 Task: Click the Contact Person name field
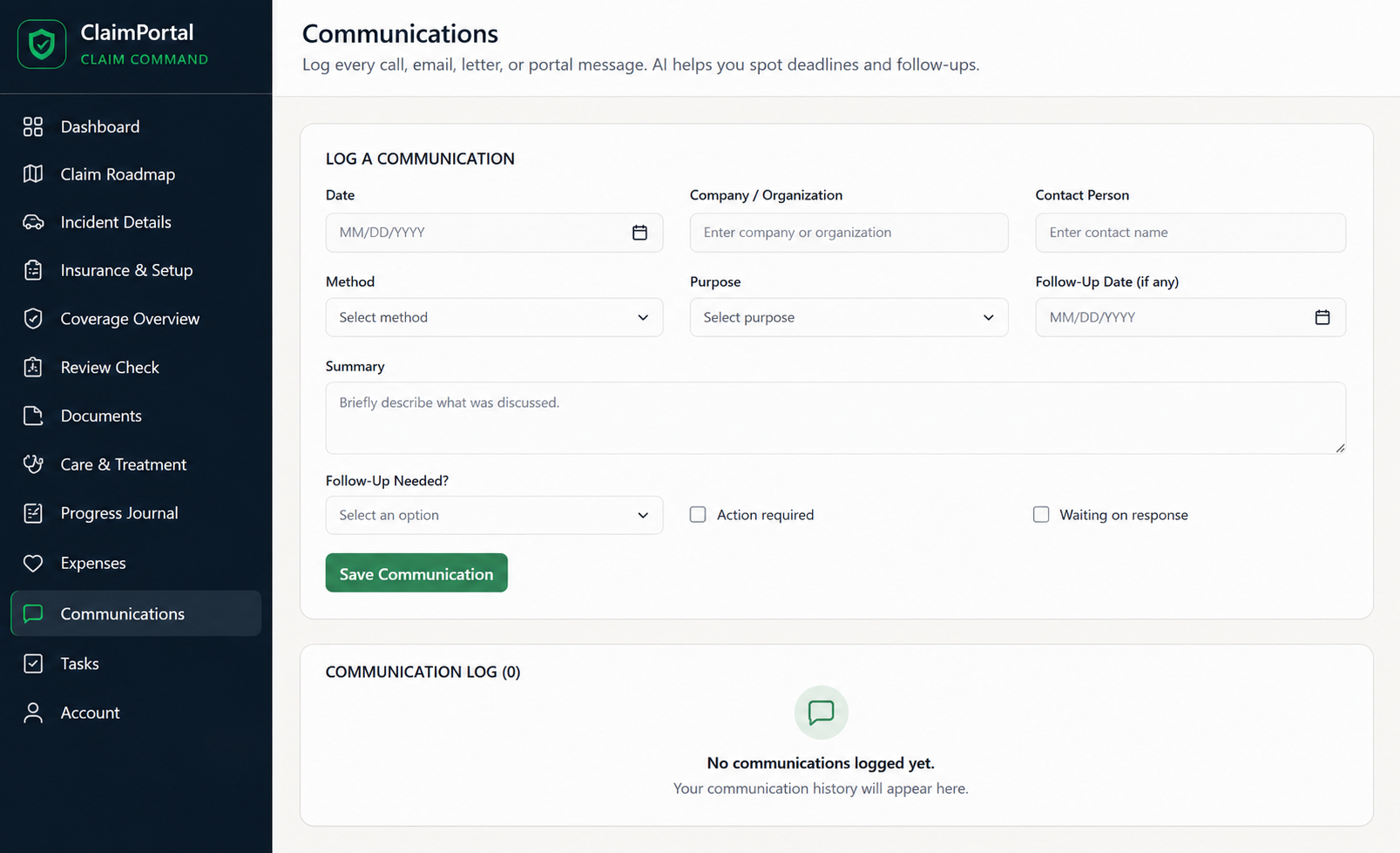tap(1190, 233)
